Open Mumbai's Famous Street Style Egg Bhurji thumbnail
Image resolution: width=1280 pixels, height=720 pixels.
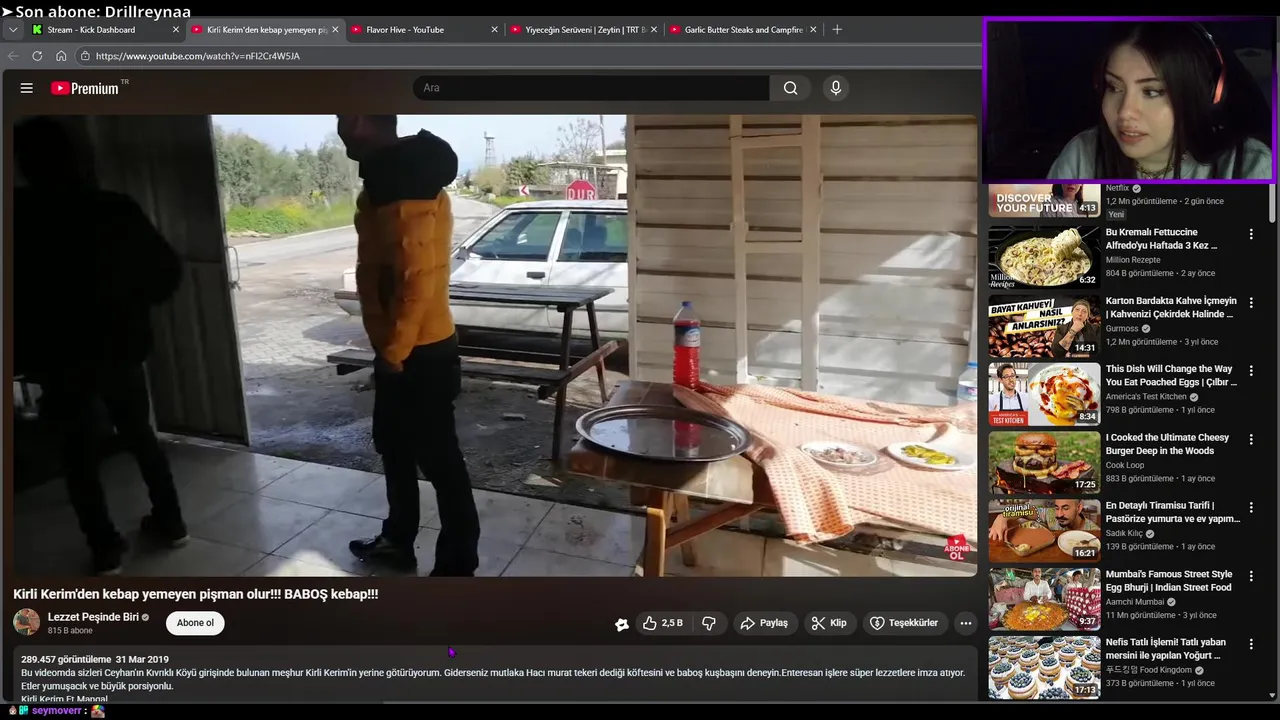click(1044, 599)
